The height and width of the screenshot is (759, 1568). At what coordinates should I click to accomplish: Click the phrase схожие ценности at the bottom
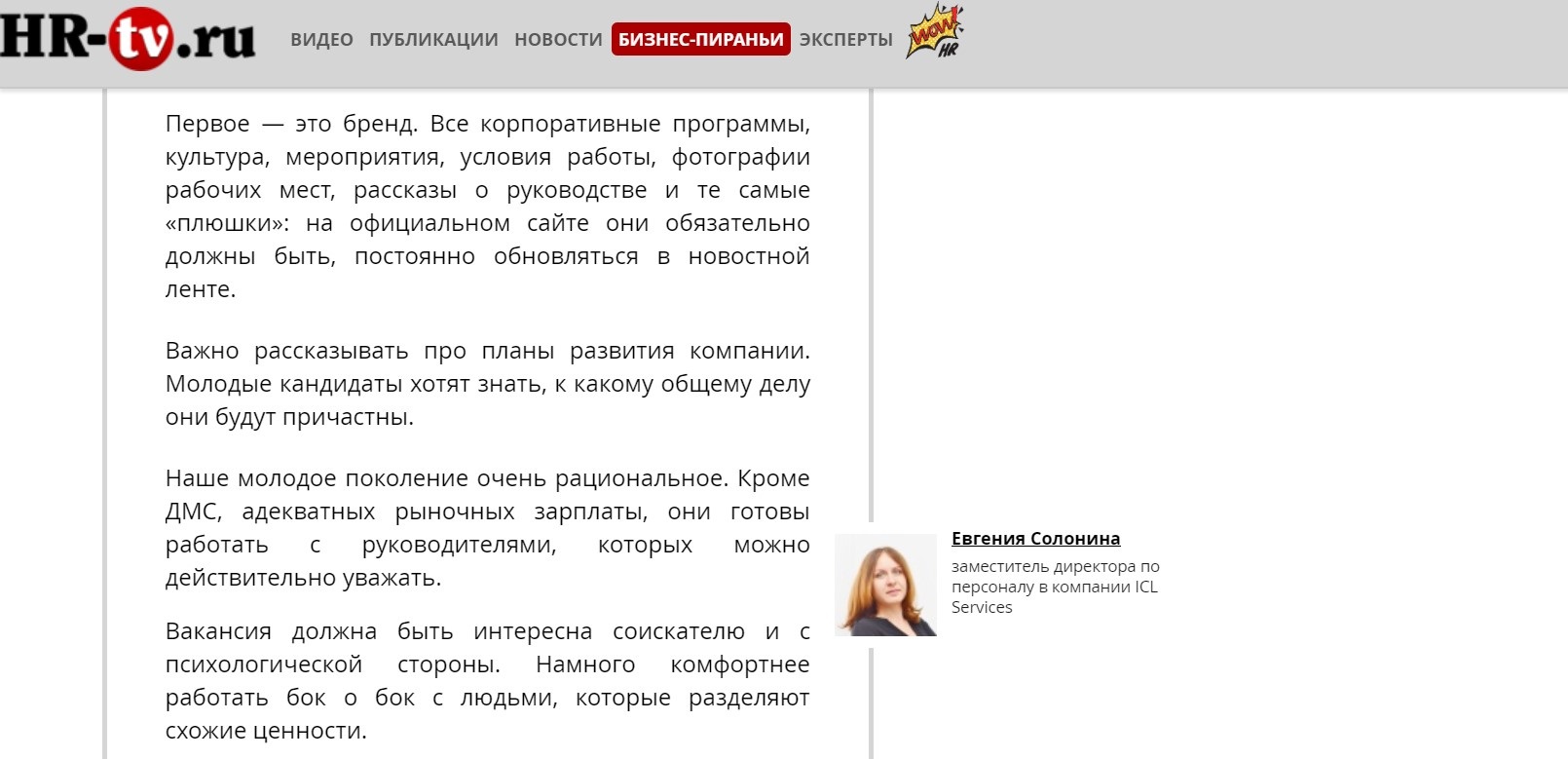265,732
